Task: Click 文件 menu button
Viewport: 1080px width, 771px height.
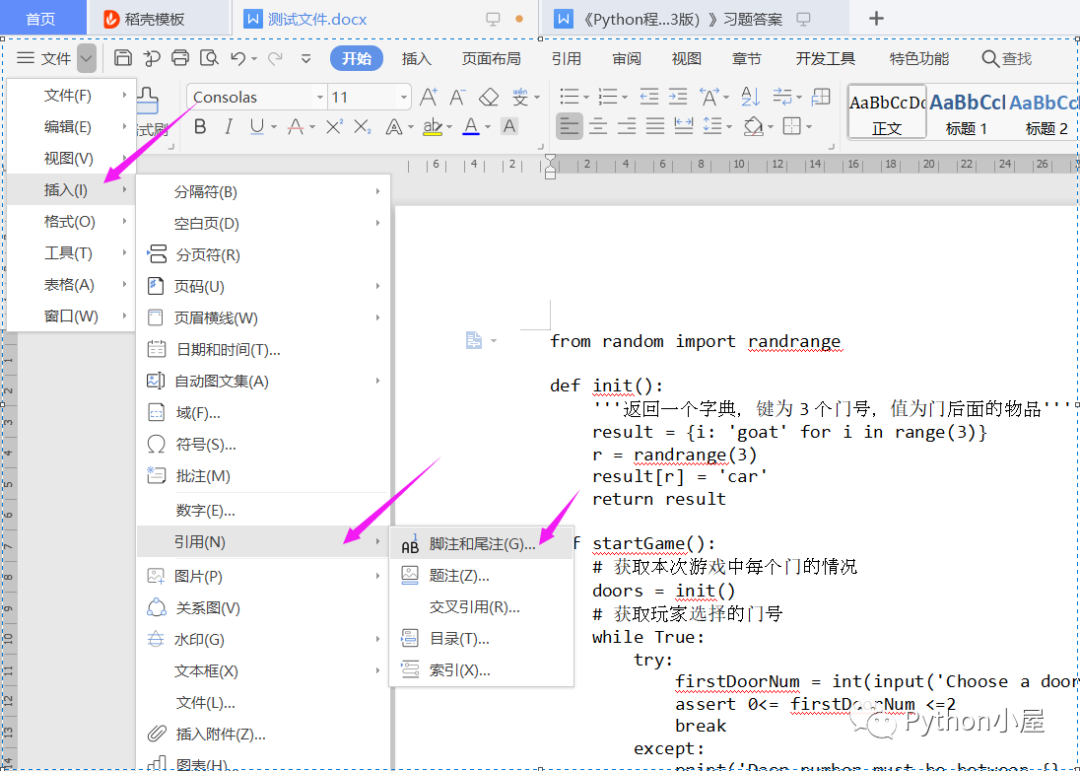Action: (44, 59)
